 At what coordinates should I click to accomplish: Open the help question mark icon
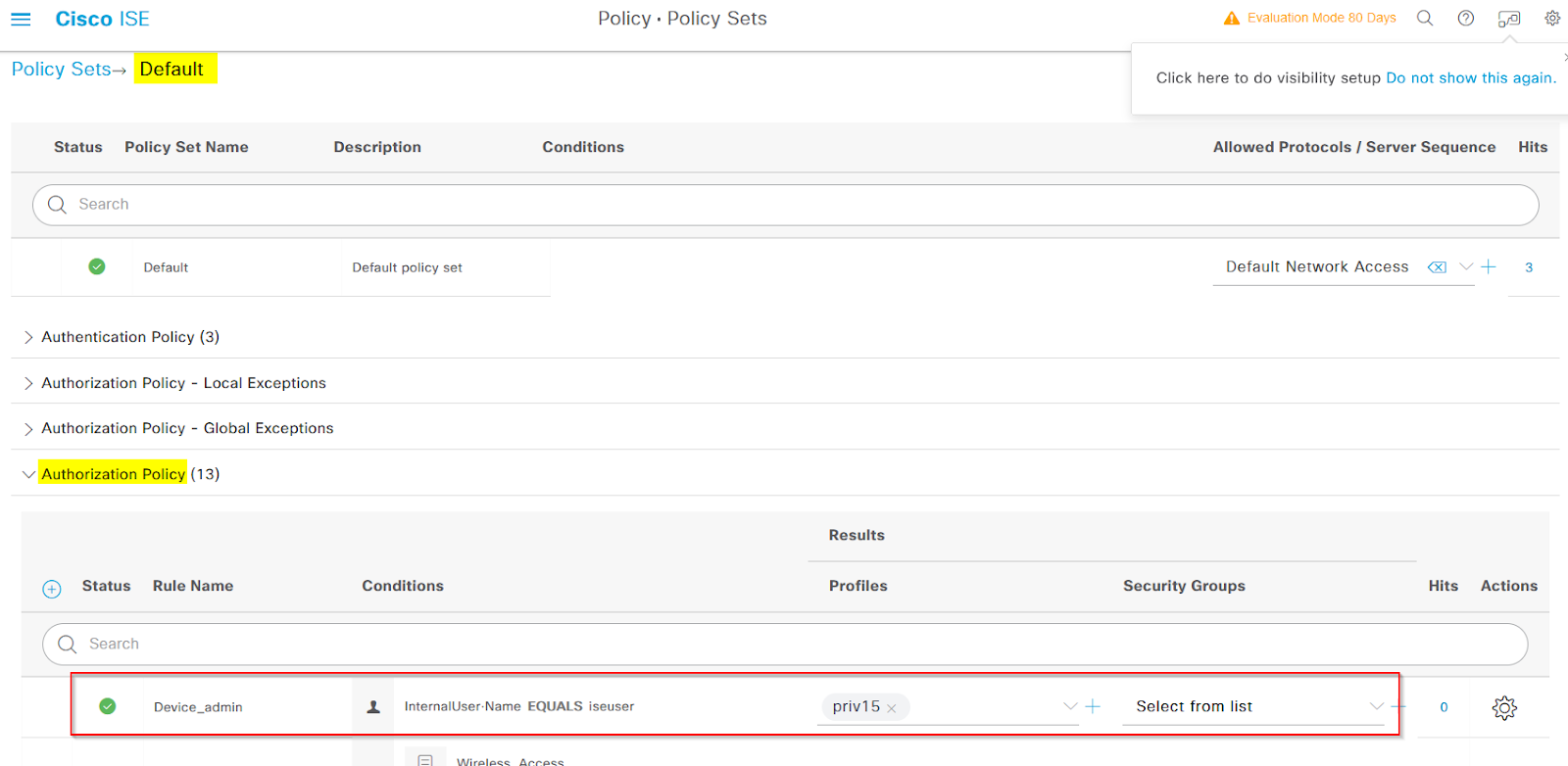[x=1466, y=19]
